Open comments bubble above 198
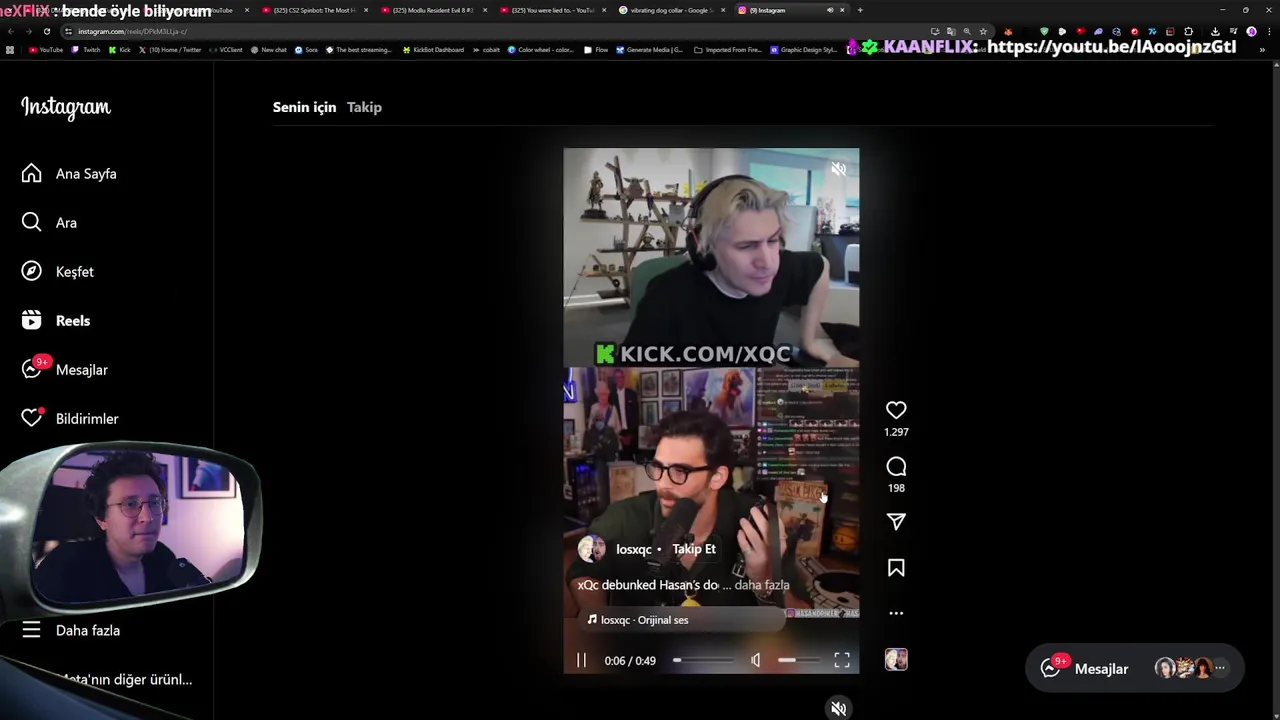This screenshot has height=720, width=1280. coord(896,467)
